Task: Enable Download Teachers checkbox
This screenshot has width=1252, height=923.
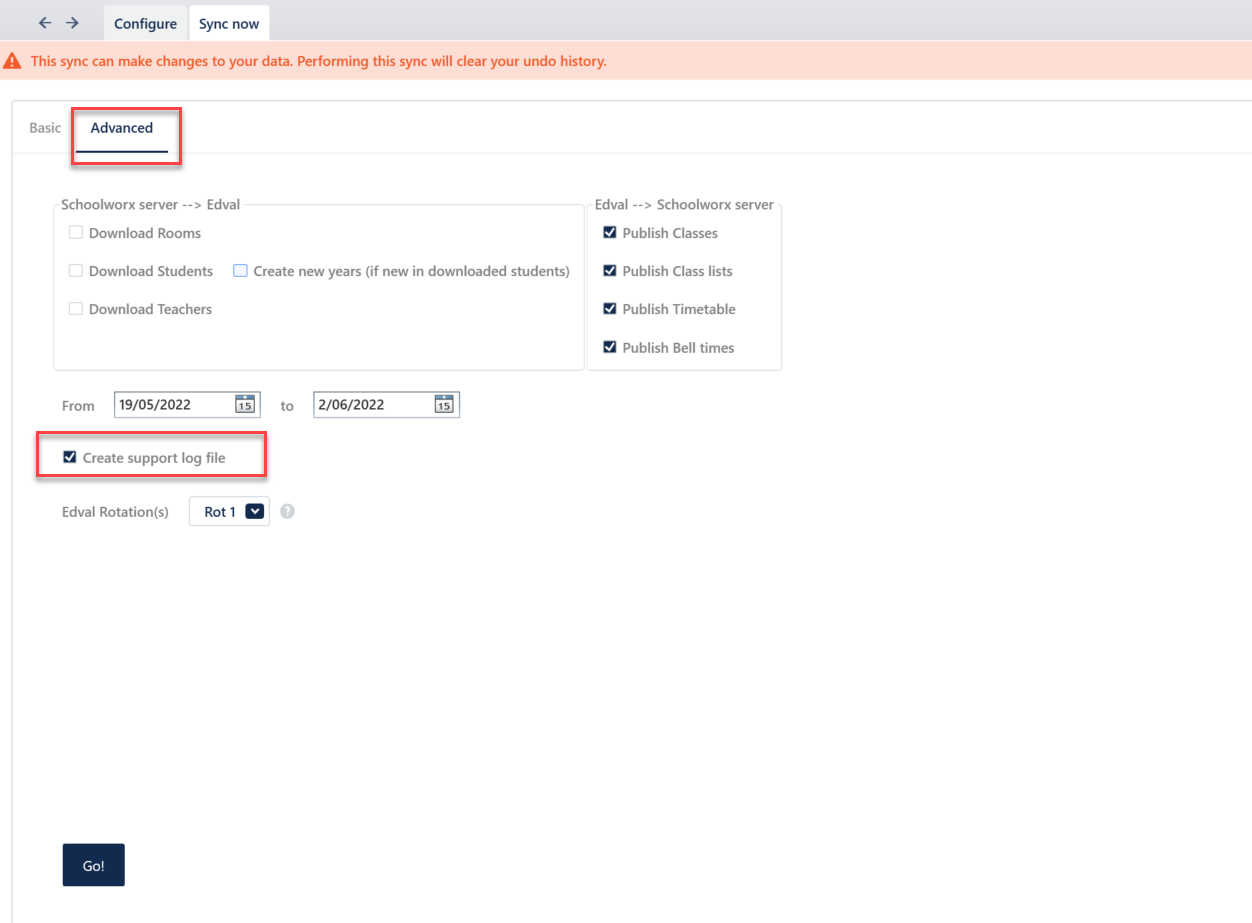Action: point(75,309)
